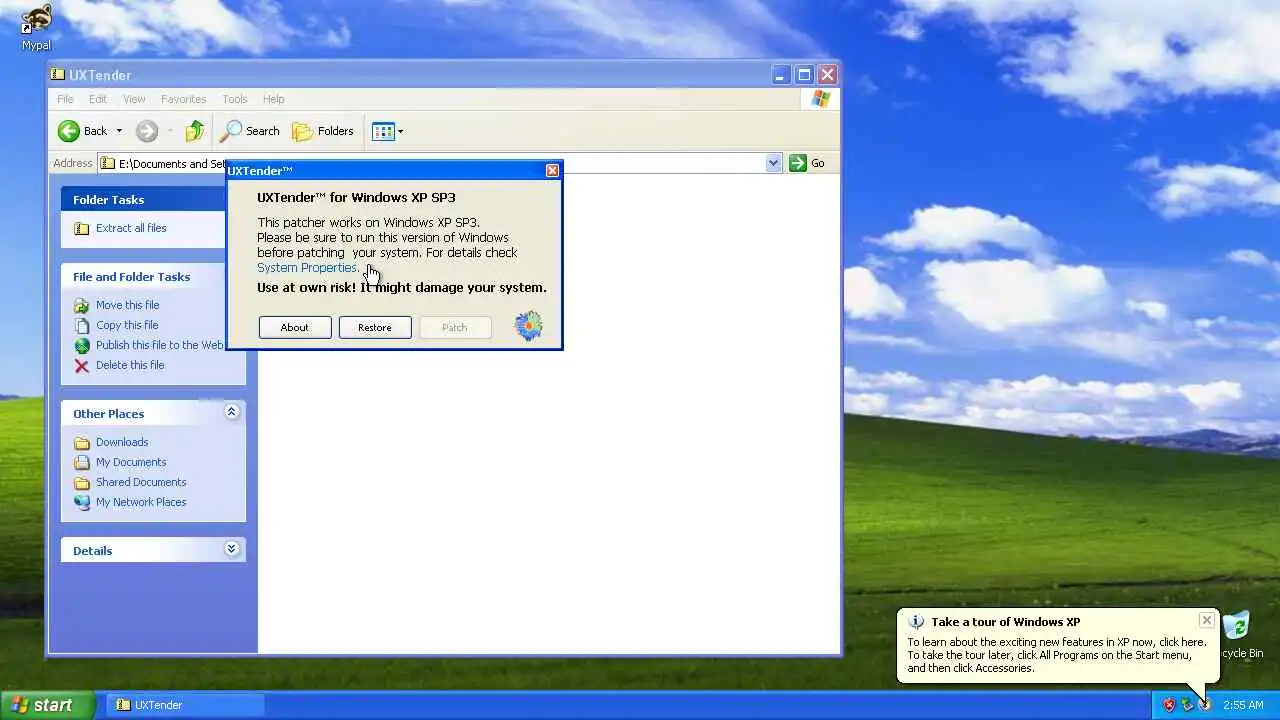Click the Copy this file icon
Image resolution: width=1280 pixels, height=720 pixels.
82,326
